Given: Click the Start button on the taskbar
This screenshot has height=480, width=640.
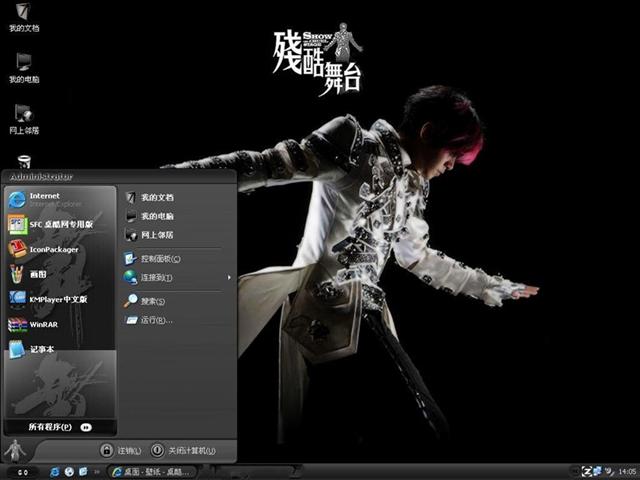Looking at the screenshot, I should (23, 472).
